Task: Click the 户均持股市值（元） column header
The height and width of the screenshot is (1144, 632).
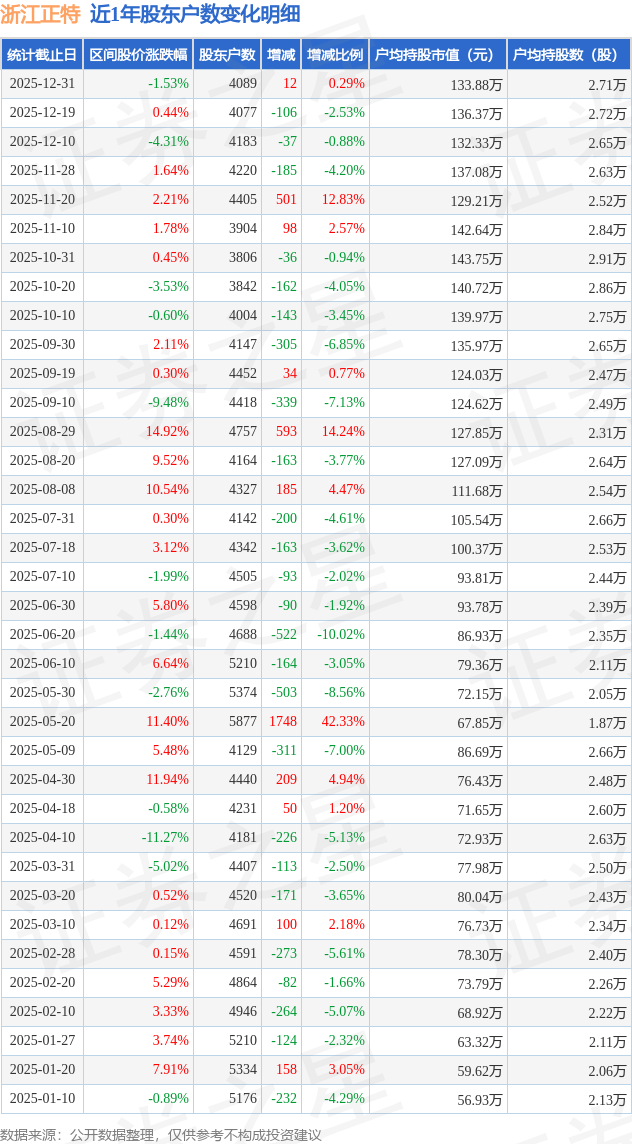Action: coord(438,55)
